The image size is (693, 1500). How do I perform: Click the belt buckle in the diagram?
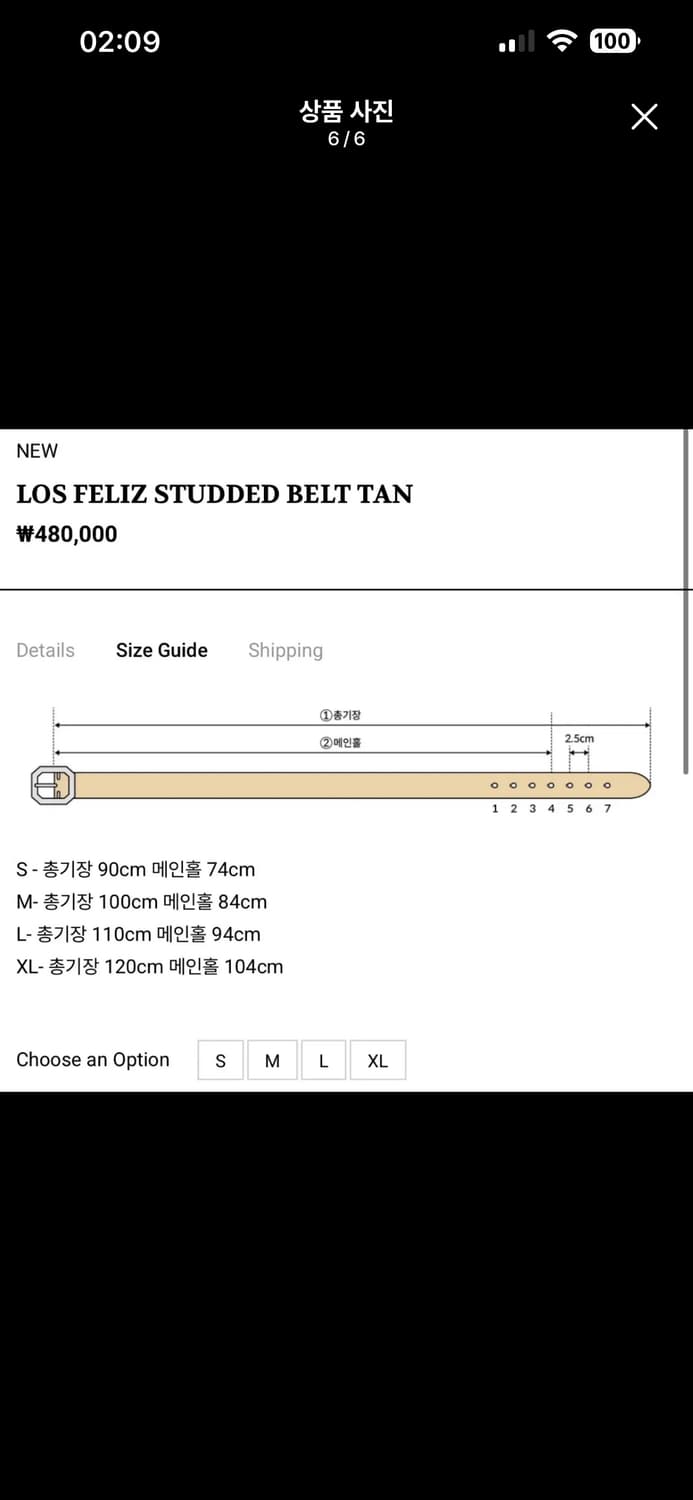(53, 785)
